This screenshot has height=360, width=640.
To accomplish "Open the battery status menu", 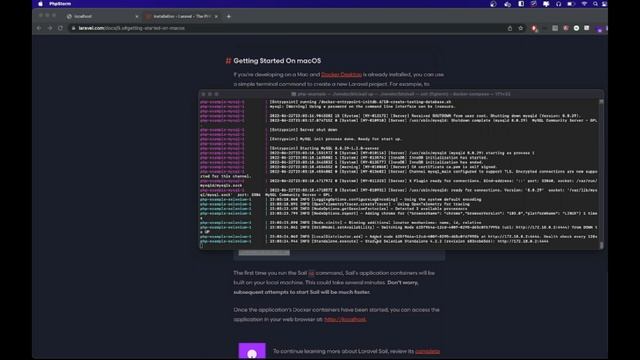I will coord(571,4).
